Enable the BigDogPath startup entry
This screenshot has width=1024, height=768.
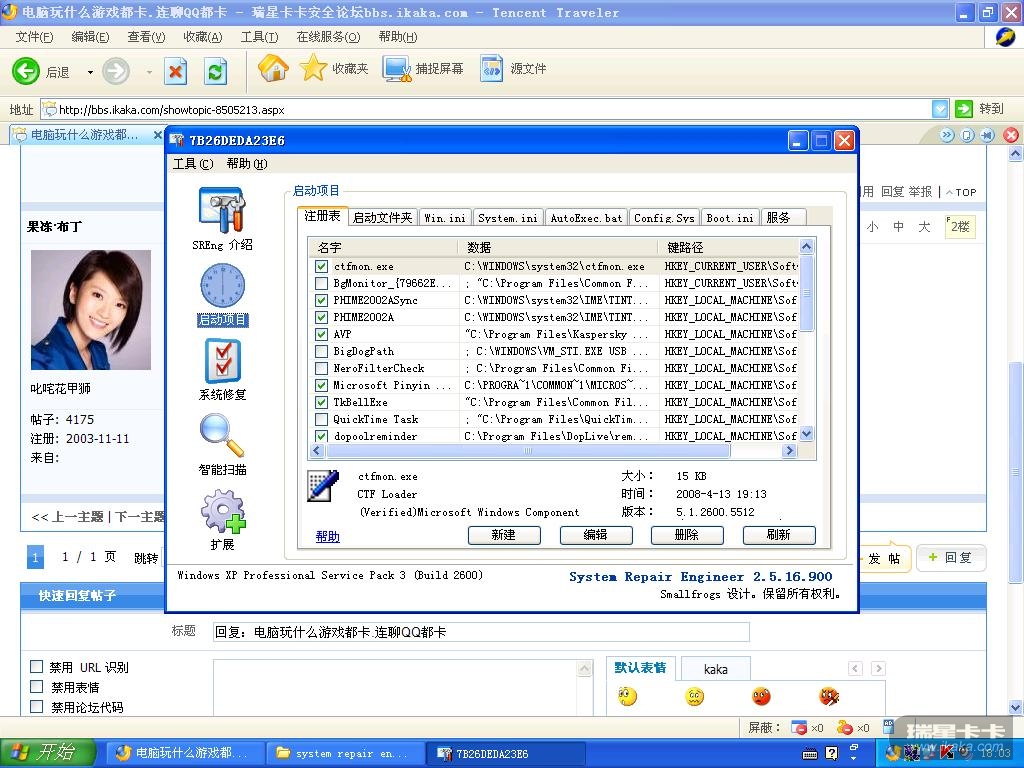coord(321,352)
